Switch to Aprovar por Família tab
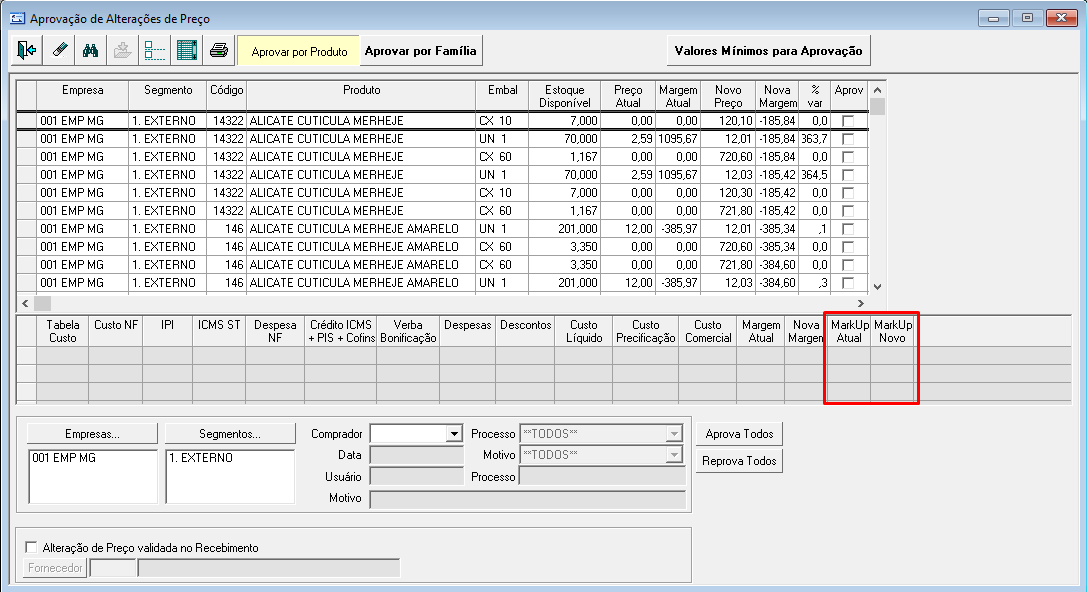The image size is (1087, 592). (420, 51)
